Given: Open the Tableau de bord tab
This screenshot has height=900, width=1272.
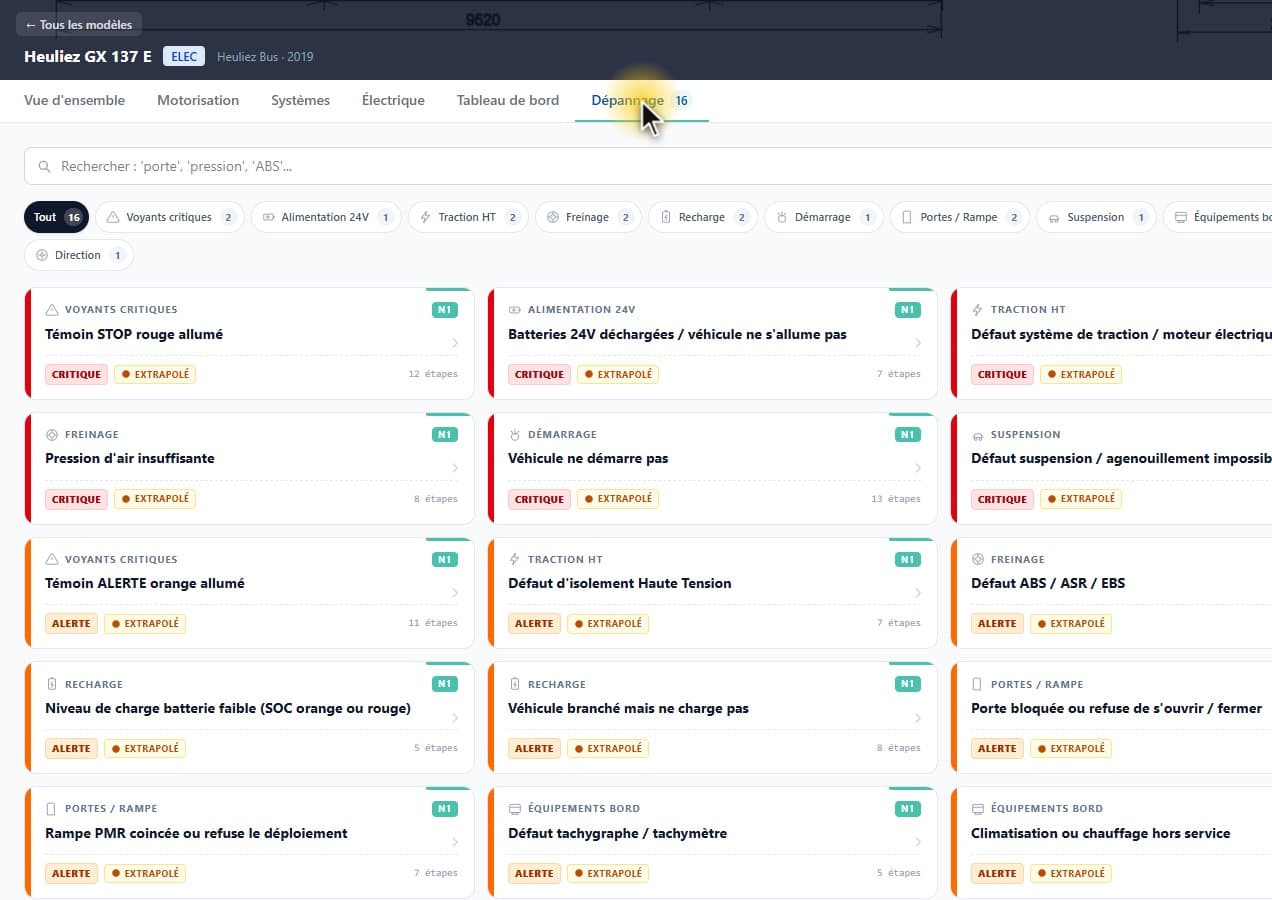Looking at the screenshot, I should coord(508,100).
